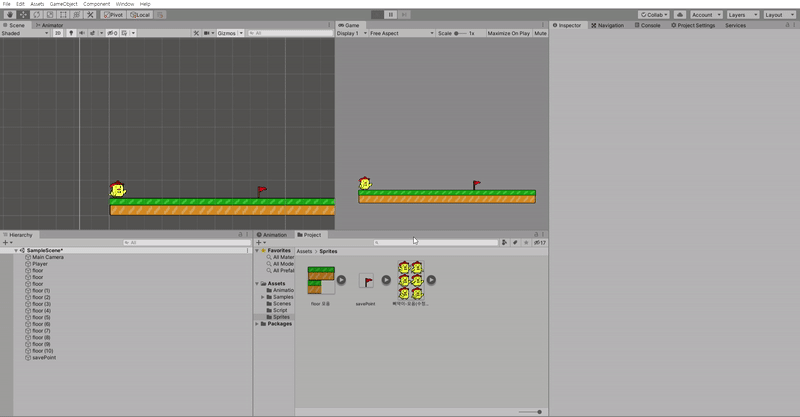Click the grid snapping icon after the Local button
800x417 pixels.
(x=160, y=15)
